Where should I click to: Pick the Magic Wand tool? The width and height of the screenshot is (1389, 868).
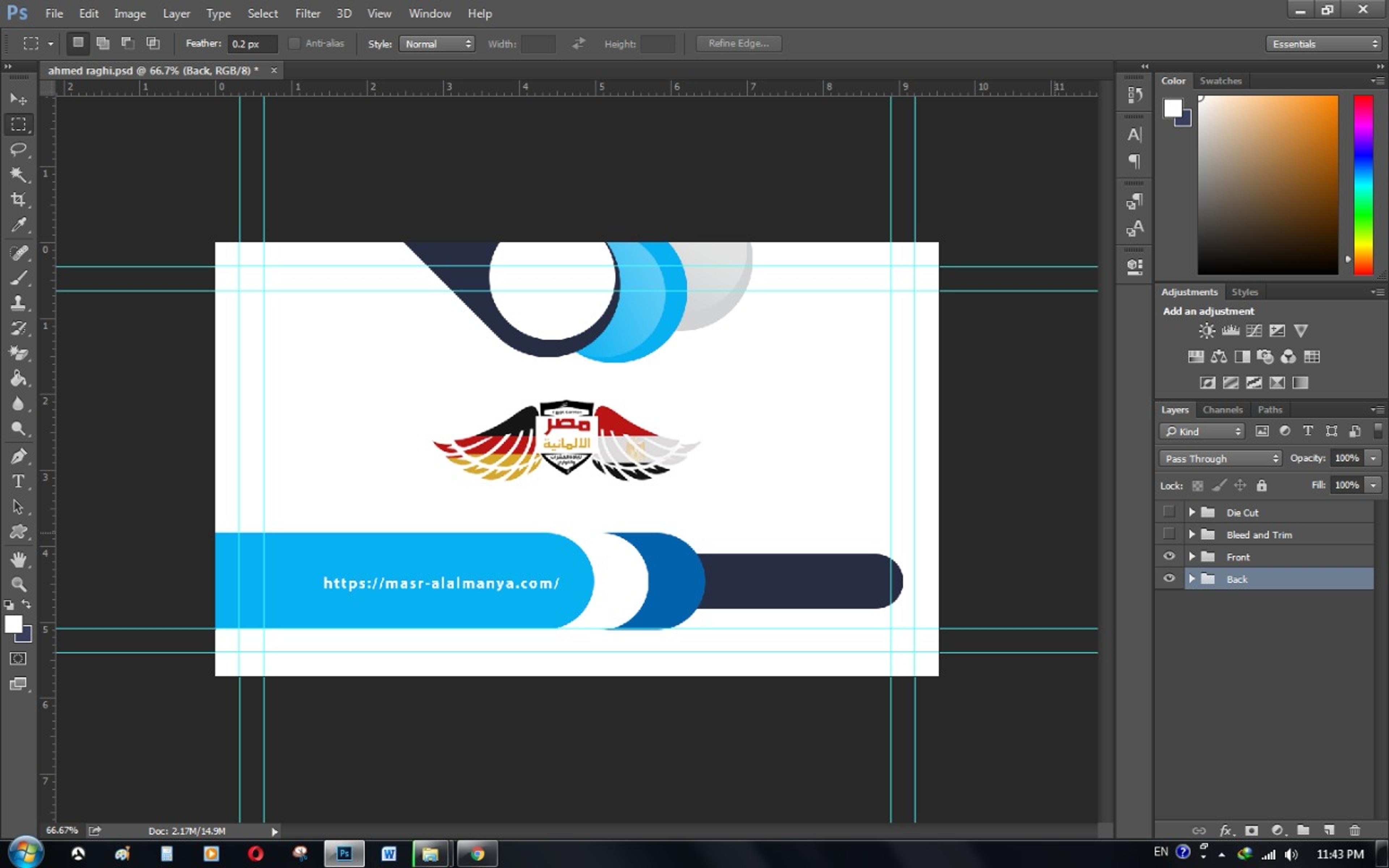pos(18,175)
